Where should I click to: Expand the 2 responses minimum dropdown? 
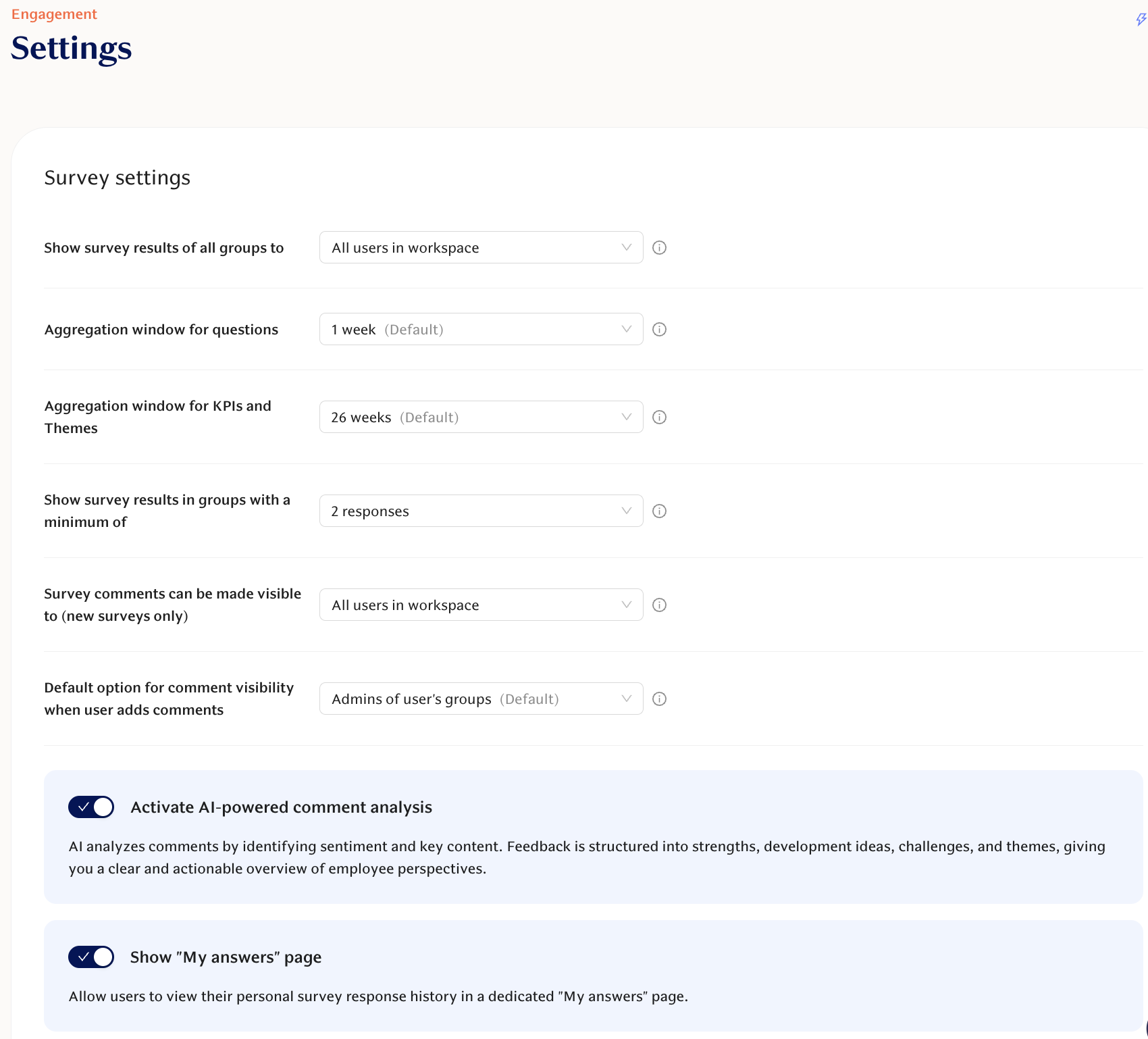click(x=481, y=511)
